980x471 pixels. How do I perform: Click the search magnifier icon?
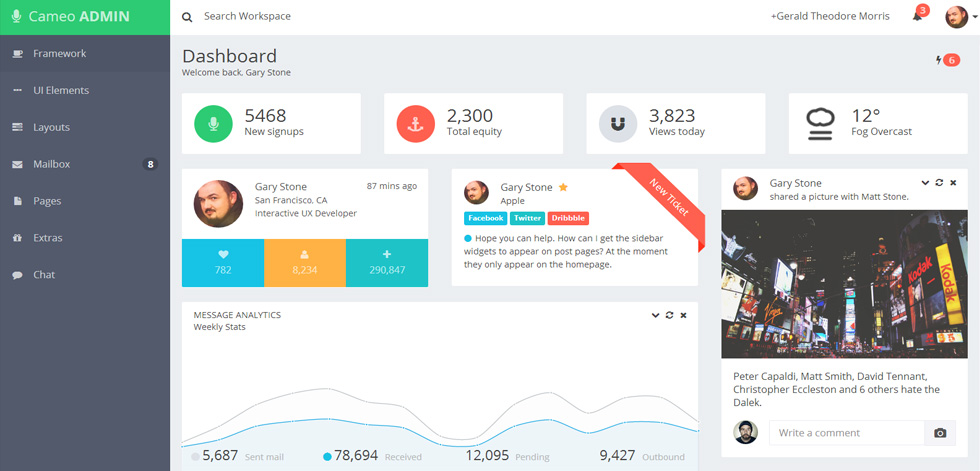pos(187,17)
